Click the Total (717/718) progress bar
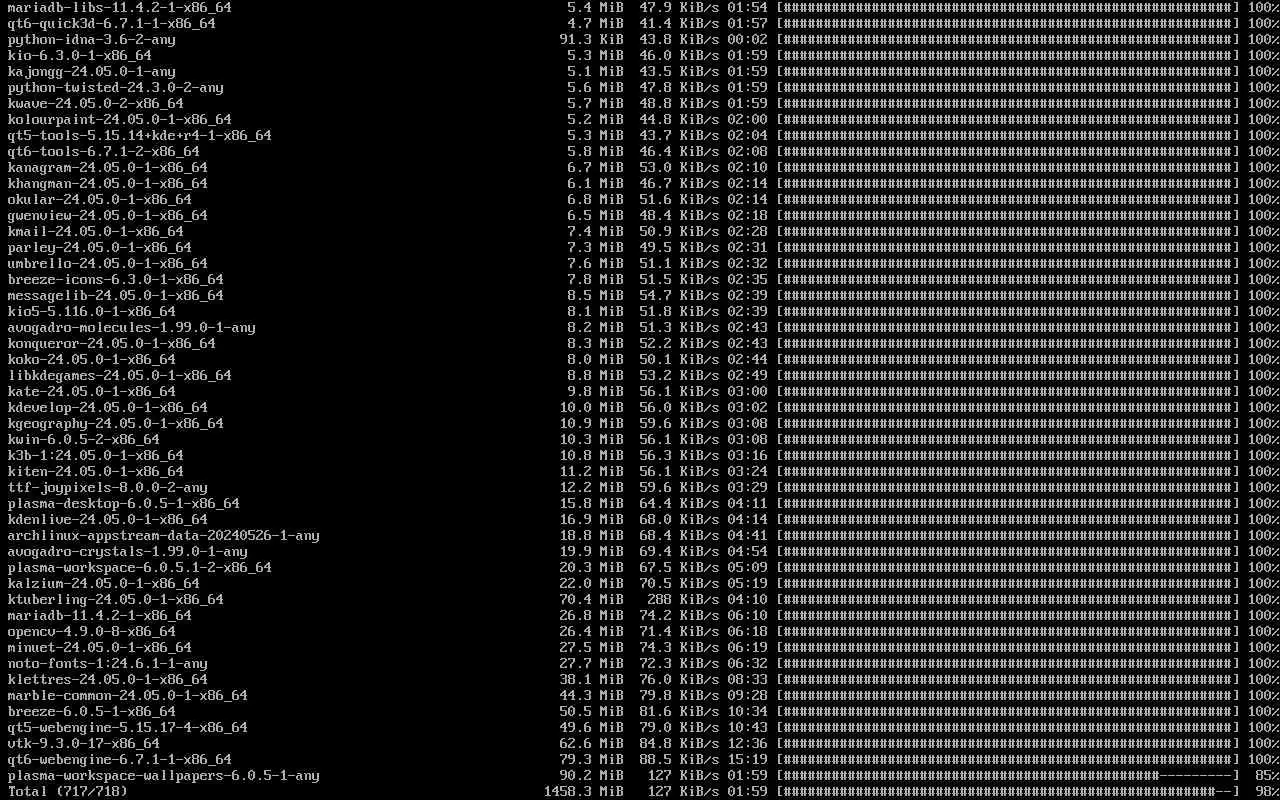 1008,791
